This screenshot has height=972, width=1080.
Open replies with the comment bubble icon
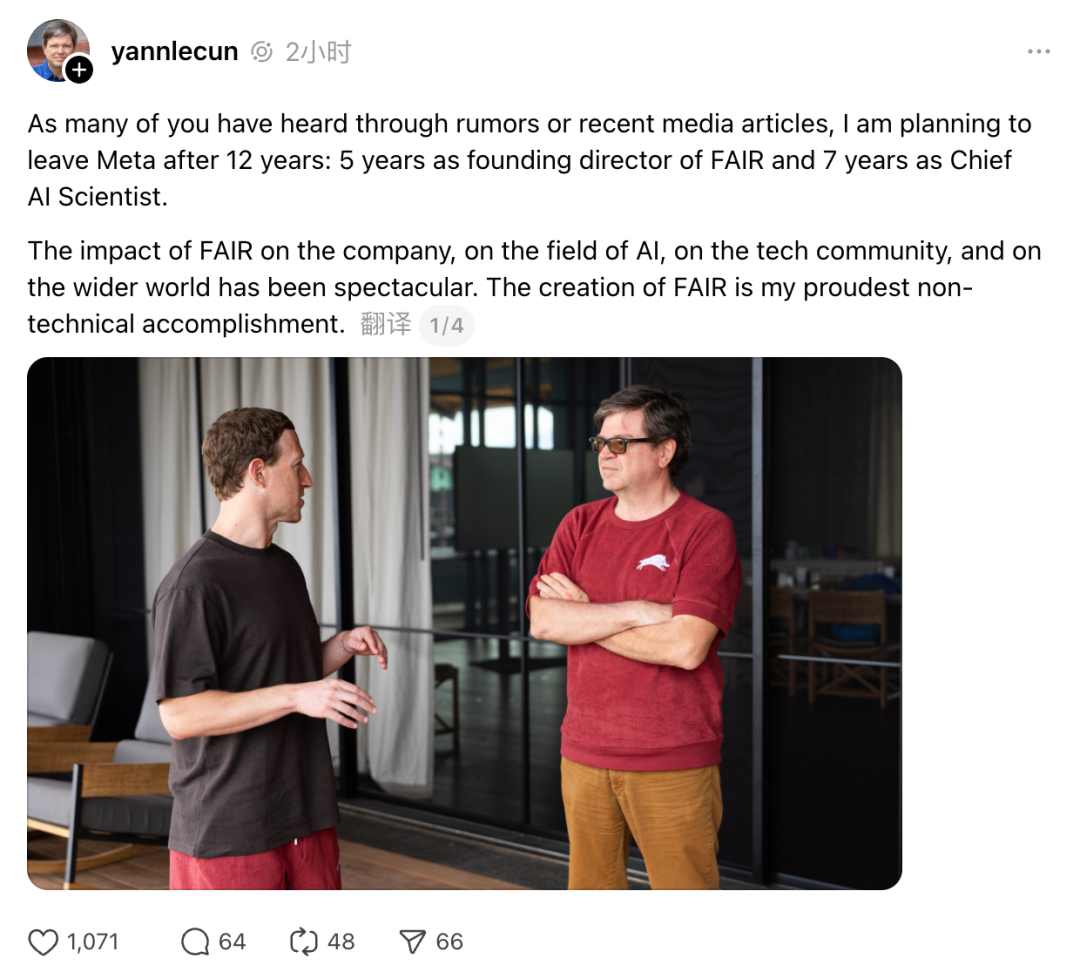(193, 941)
